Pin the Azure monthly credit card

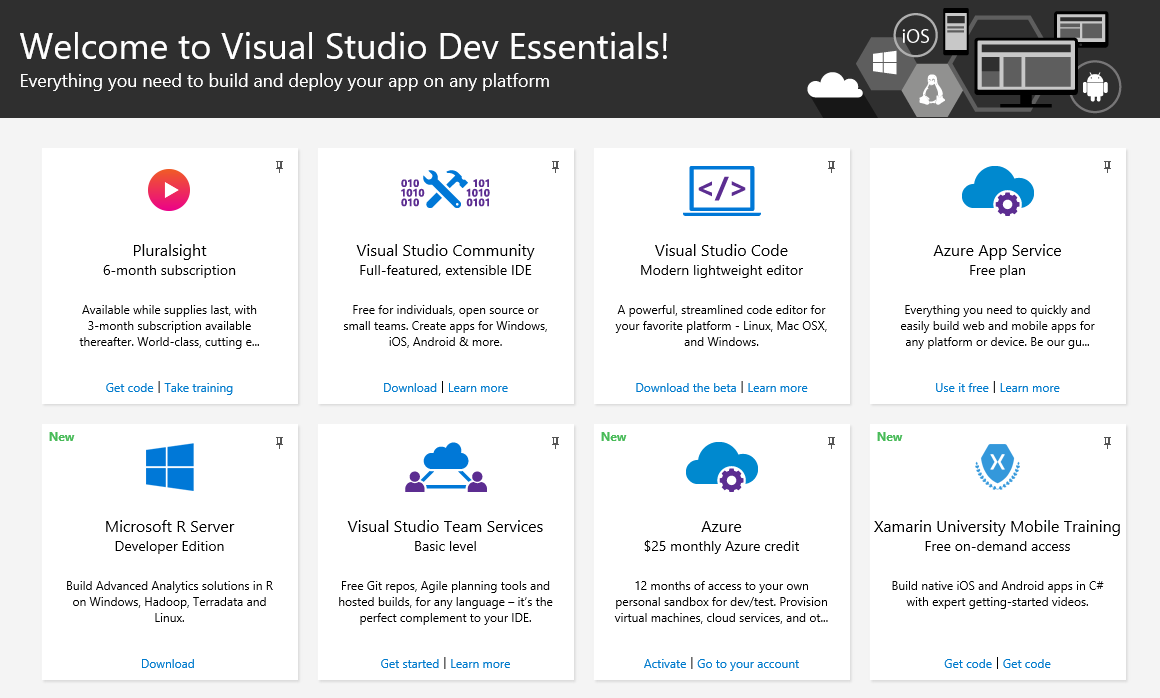coord(832,442)
